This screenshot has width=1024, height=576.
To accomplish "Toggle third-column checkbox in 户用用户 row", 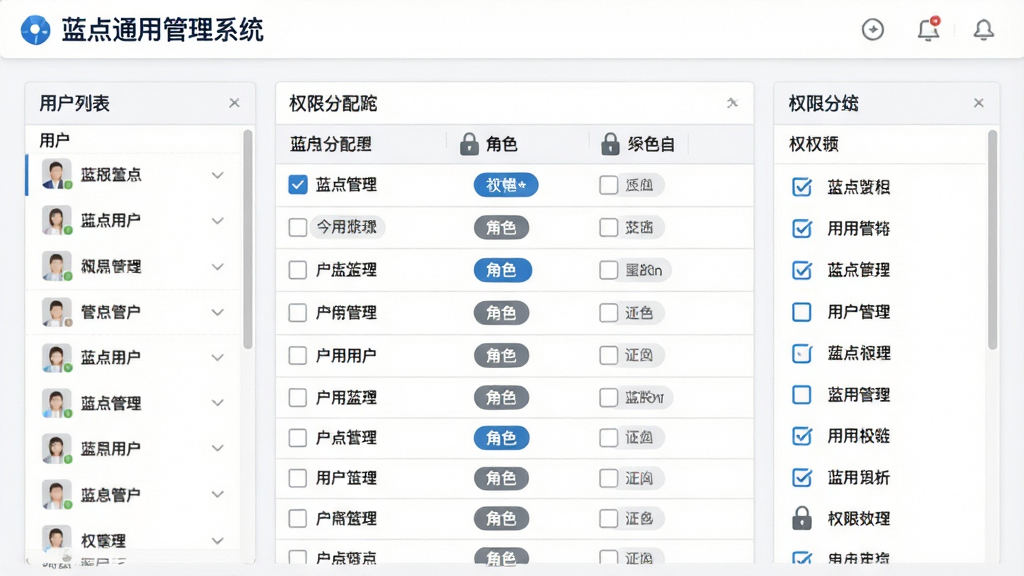I will click(609, 355).
